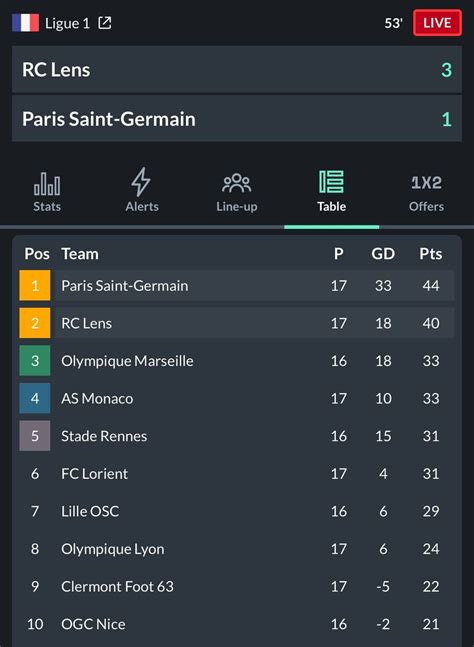The height and width of the screenshot is (647, 474).
Task: Select Olympique Marseille in the table
Action: [x=127, y=361]
